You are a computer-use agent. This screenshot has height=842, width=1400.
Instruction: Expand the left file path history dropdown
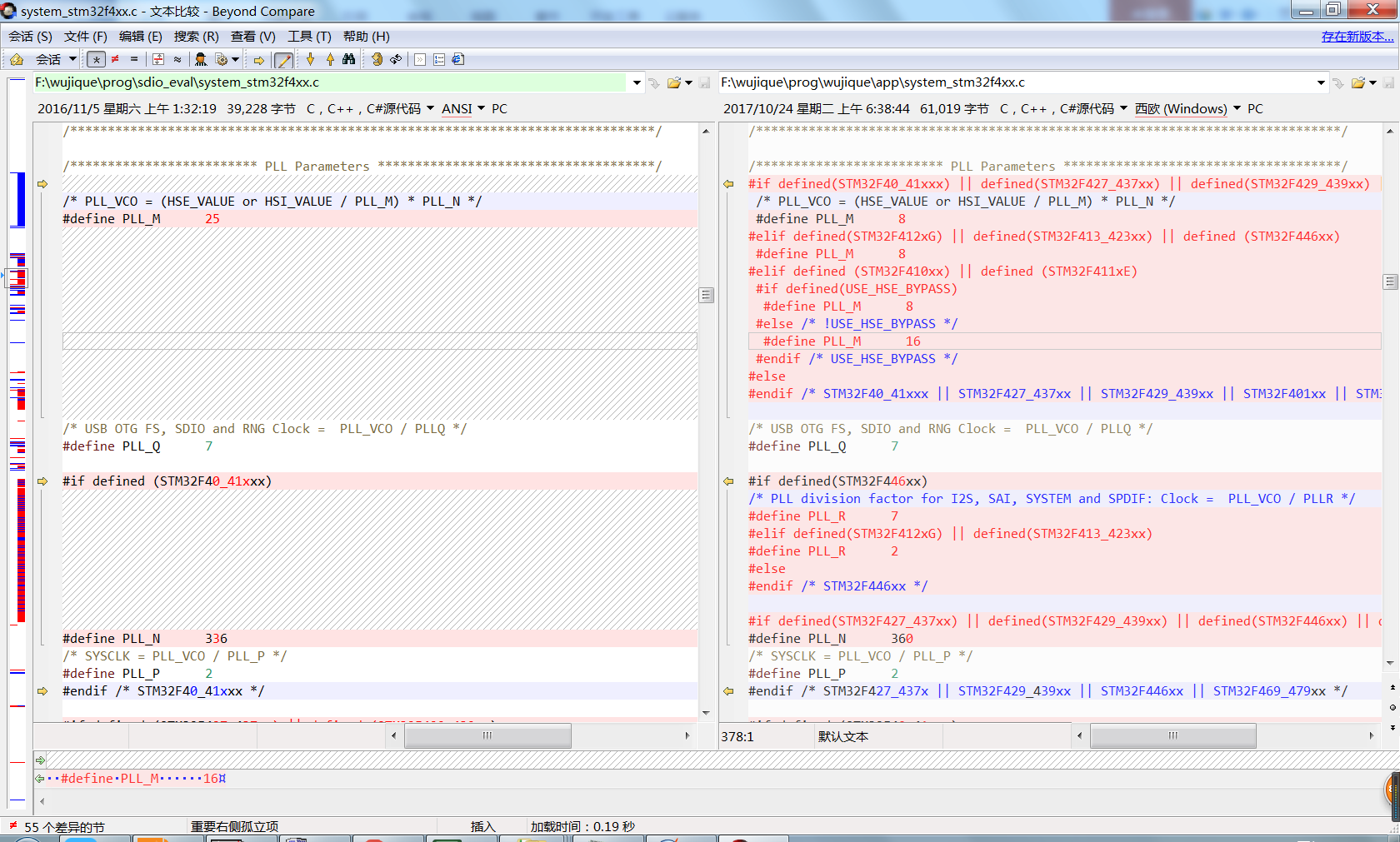pos(637,82)
